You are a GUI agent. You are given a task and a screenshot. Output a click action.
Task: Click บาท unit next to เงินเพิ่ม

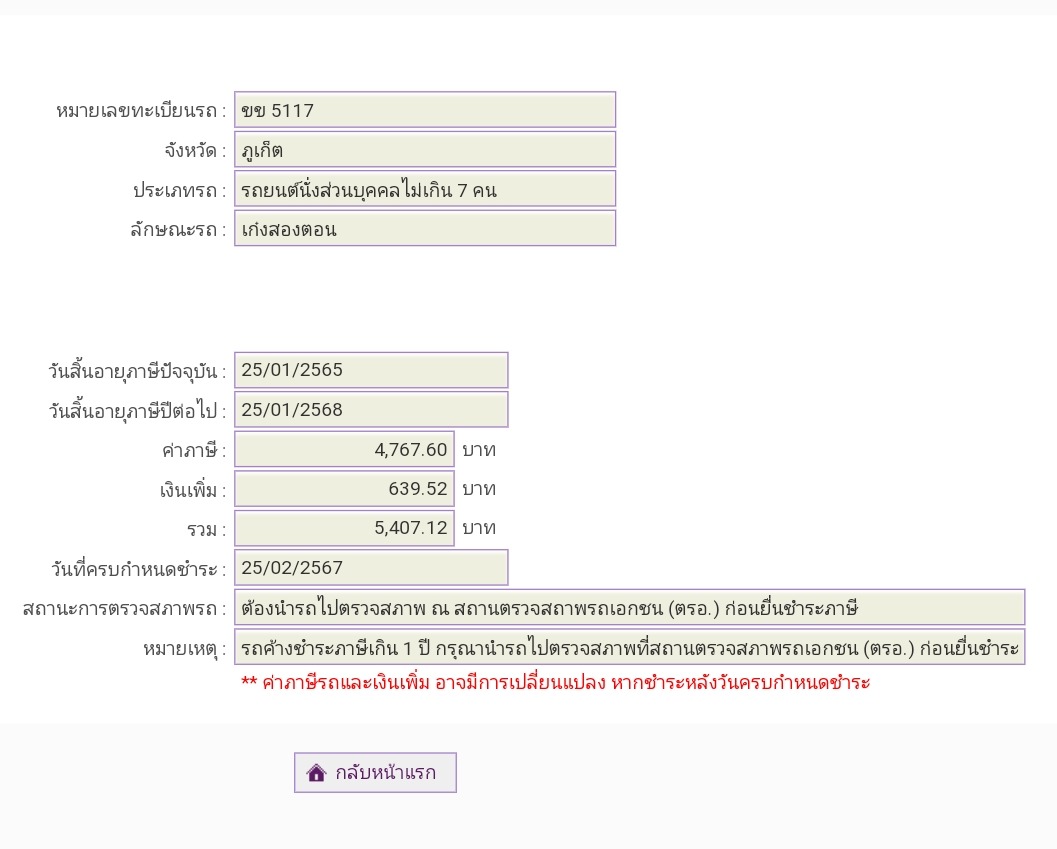pyautogui.click(x=479, y=489)
